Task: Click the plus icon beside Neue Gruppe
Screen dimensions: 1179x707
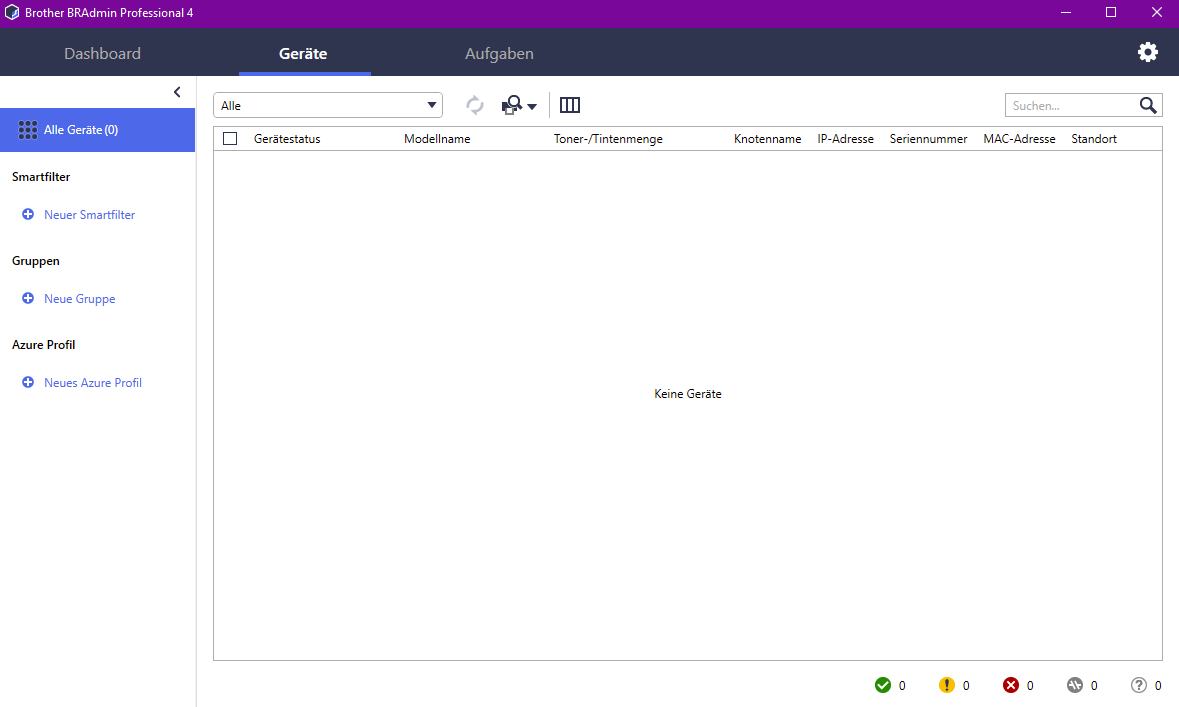Action: (x=28, y=299)
